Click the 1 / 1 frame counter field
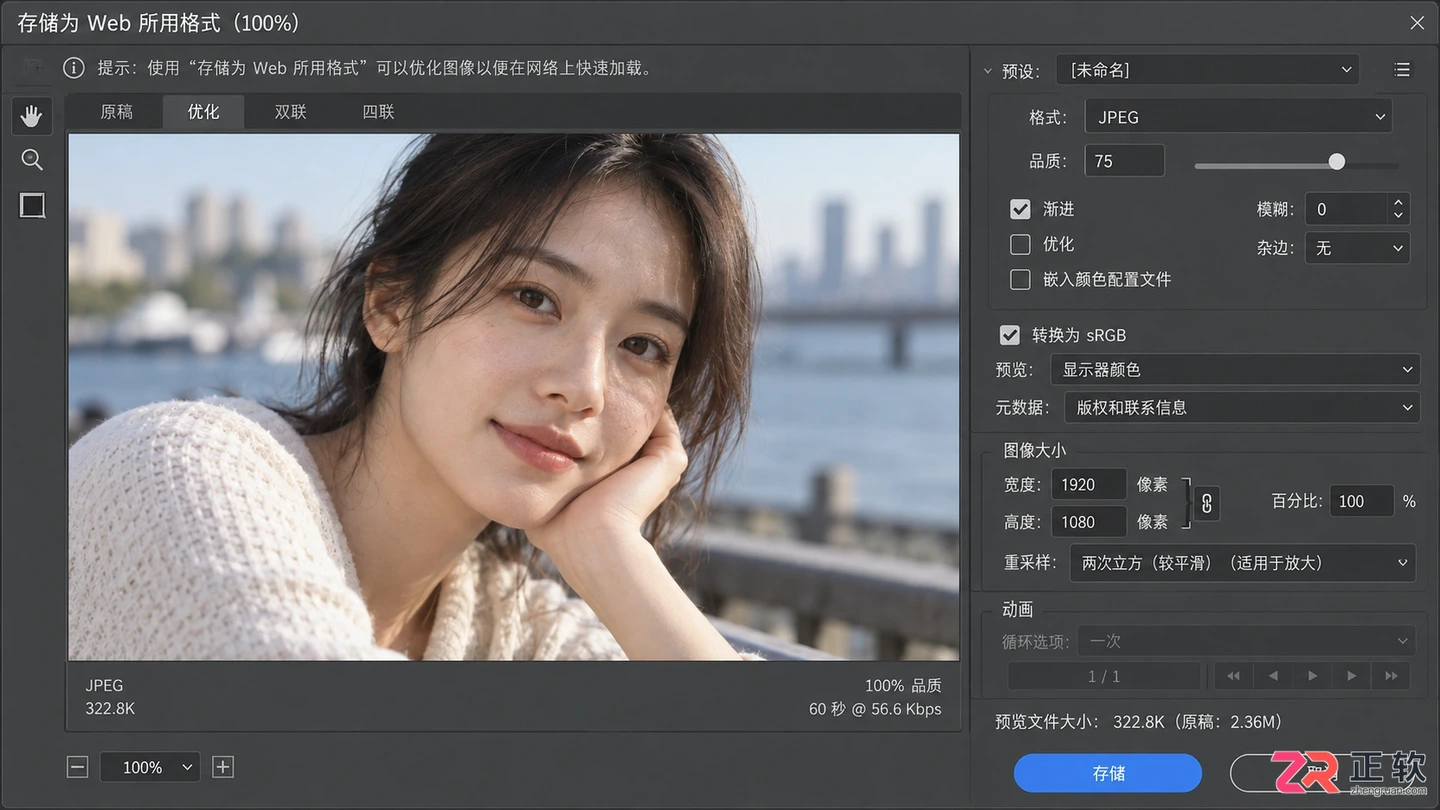This screenshot has width=1440, height=810. 1104,676
